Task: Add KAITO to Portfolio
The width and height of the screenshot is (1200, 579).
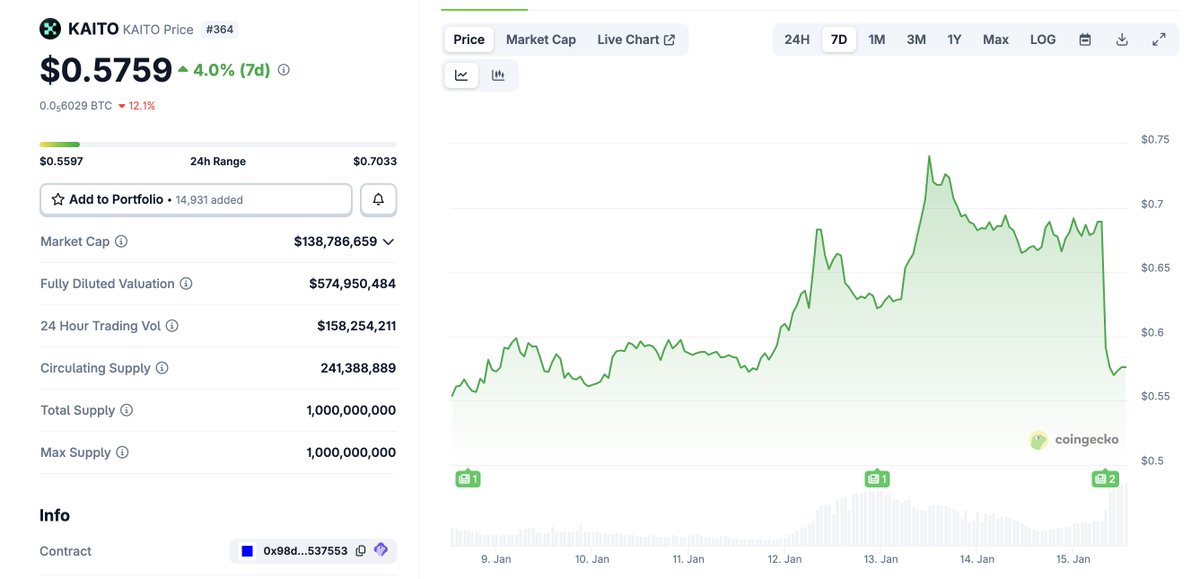Action: coord(196,200)
